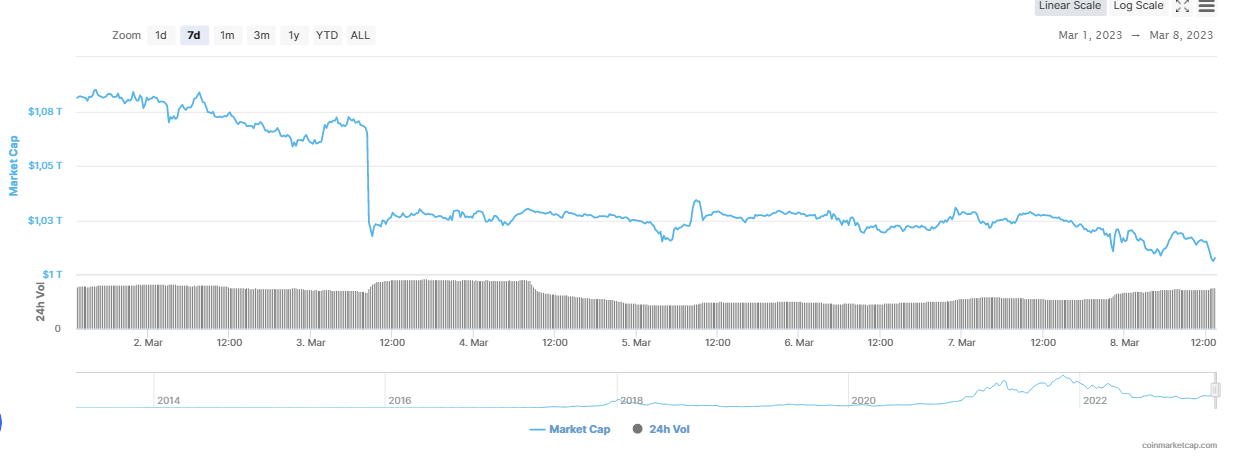Click 2018 in the navigator timeline
The image size is (1247, 460).
632,400
